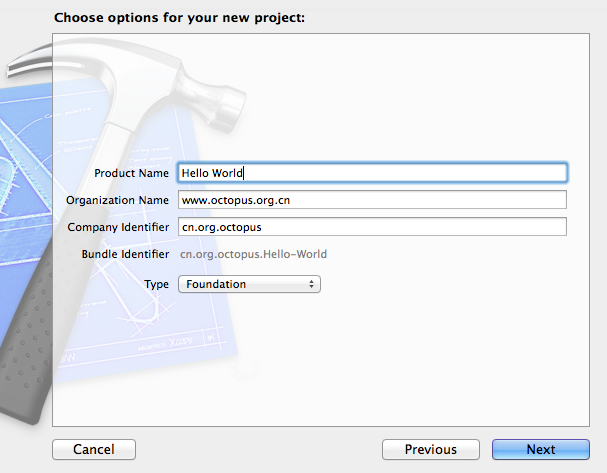The image size is (607, 473).
Task: Click the Product Name label
Action: tap(132, 173)
